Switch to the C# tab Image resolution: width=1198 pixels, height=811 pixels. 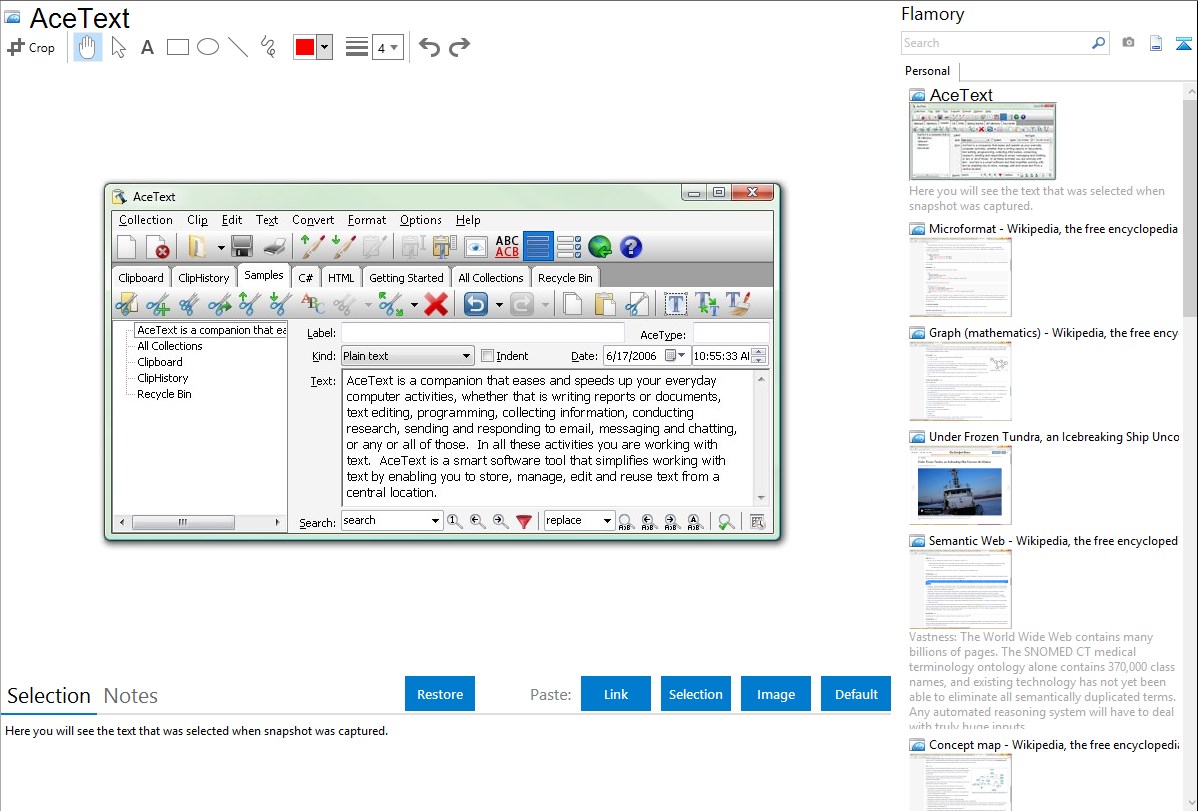(x=306, y=277)
